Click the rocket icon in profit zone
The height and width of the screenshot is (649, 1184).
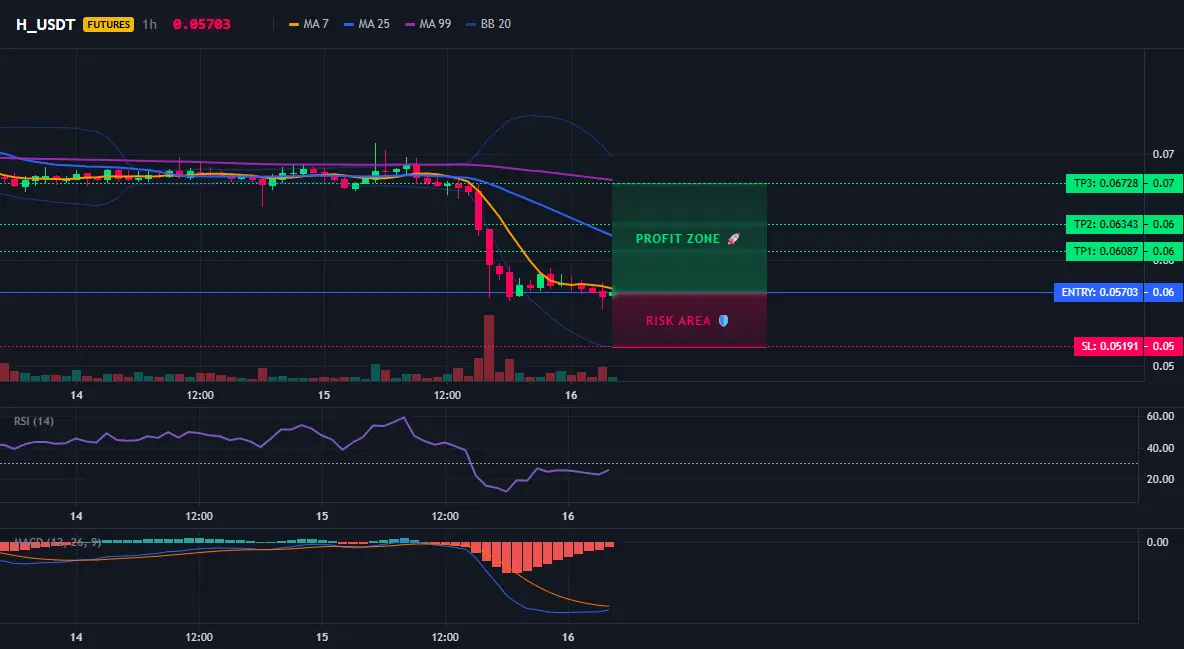[733, 239]
